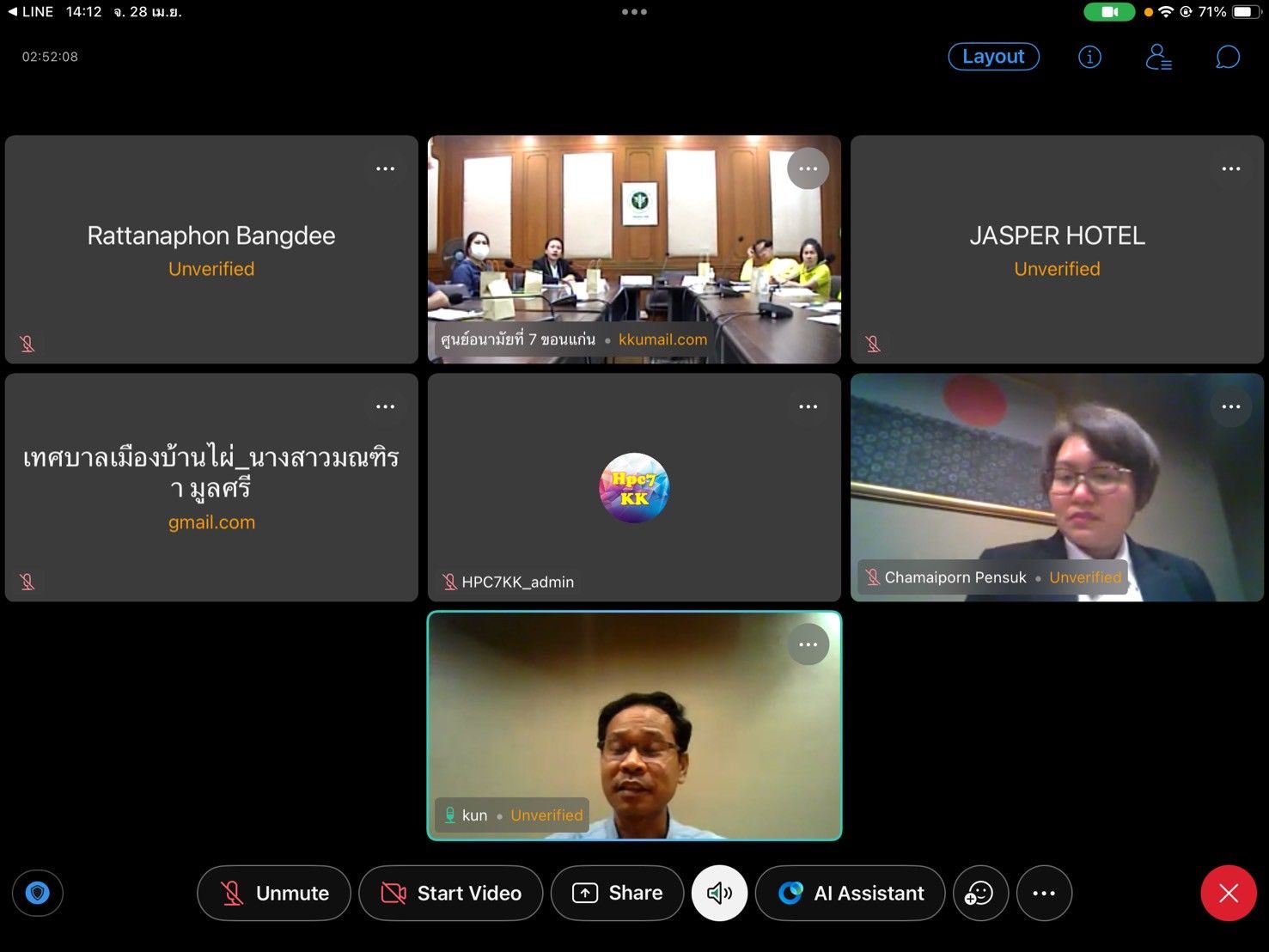Screen dimensions: 1269x952
Task: Click the Unverified label beside kun
Action: (546, 815)
